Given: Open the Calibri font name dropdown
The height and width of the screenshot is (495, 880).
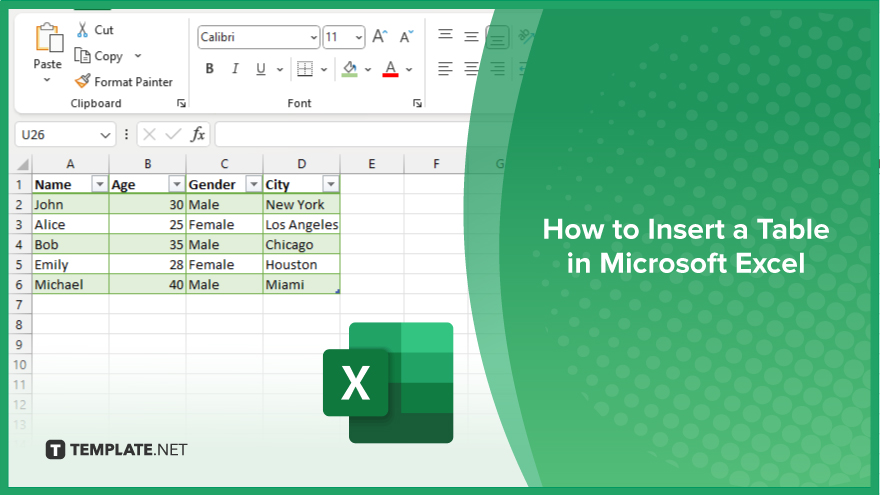Looking at the screenshot, I should pyautogui.click(x=313, y=38).
